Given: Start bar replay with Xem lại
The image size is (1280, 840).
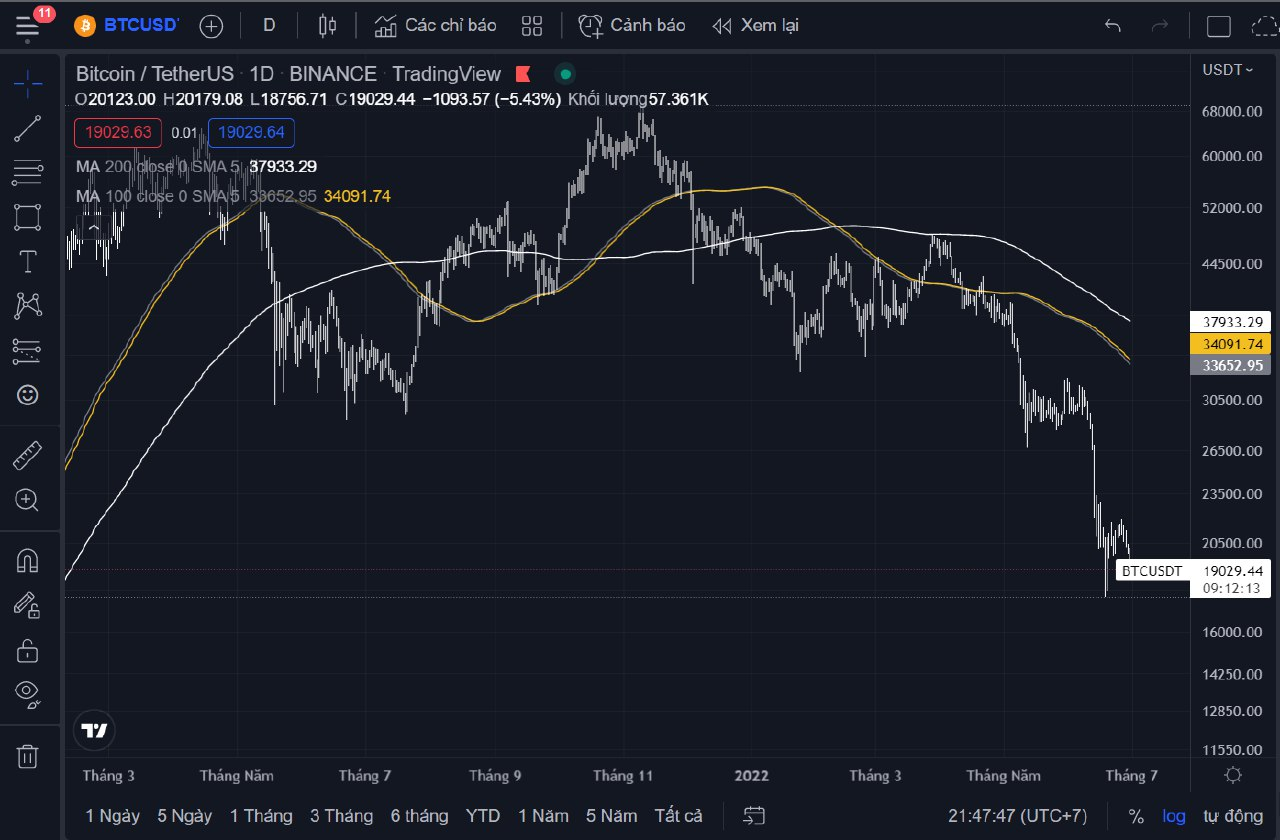Looking at the screenshot, I should pyautogui.click(x=755, y=26).
